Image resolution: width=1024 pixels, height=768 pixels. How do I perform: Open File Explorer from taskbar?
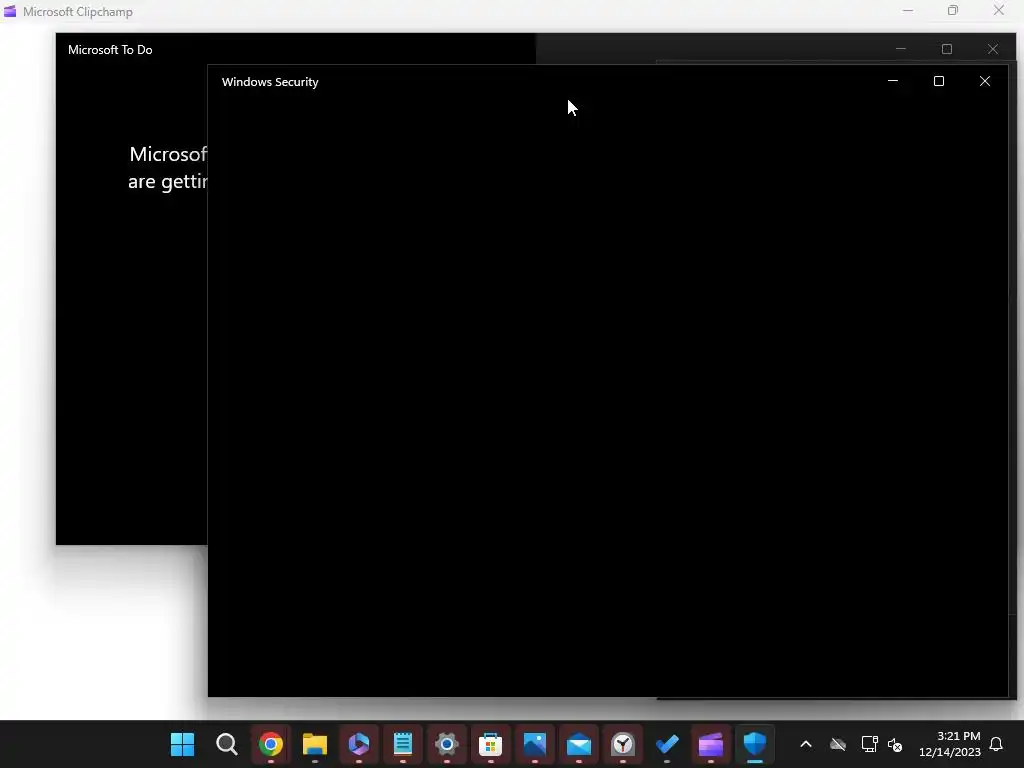point(314,744)
